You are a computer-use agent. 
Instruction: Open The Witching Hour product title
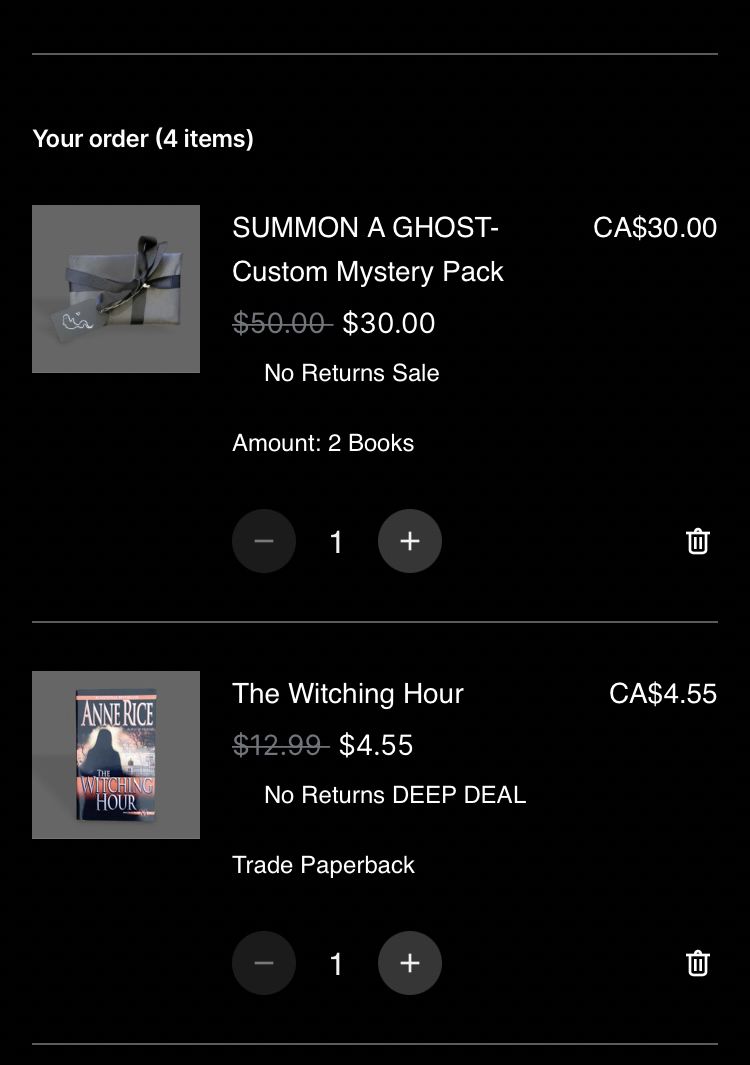coord(348,694)
